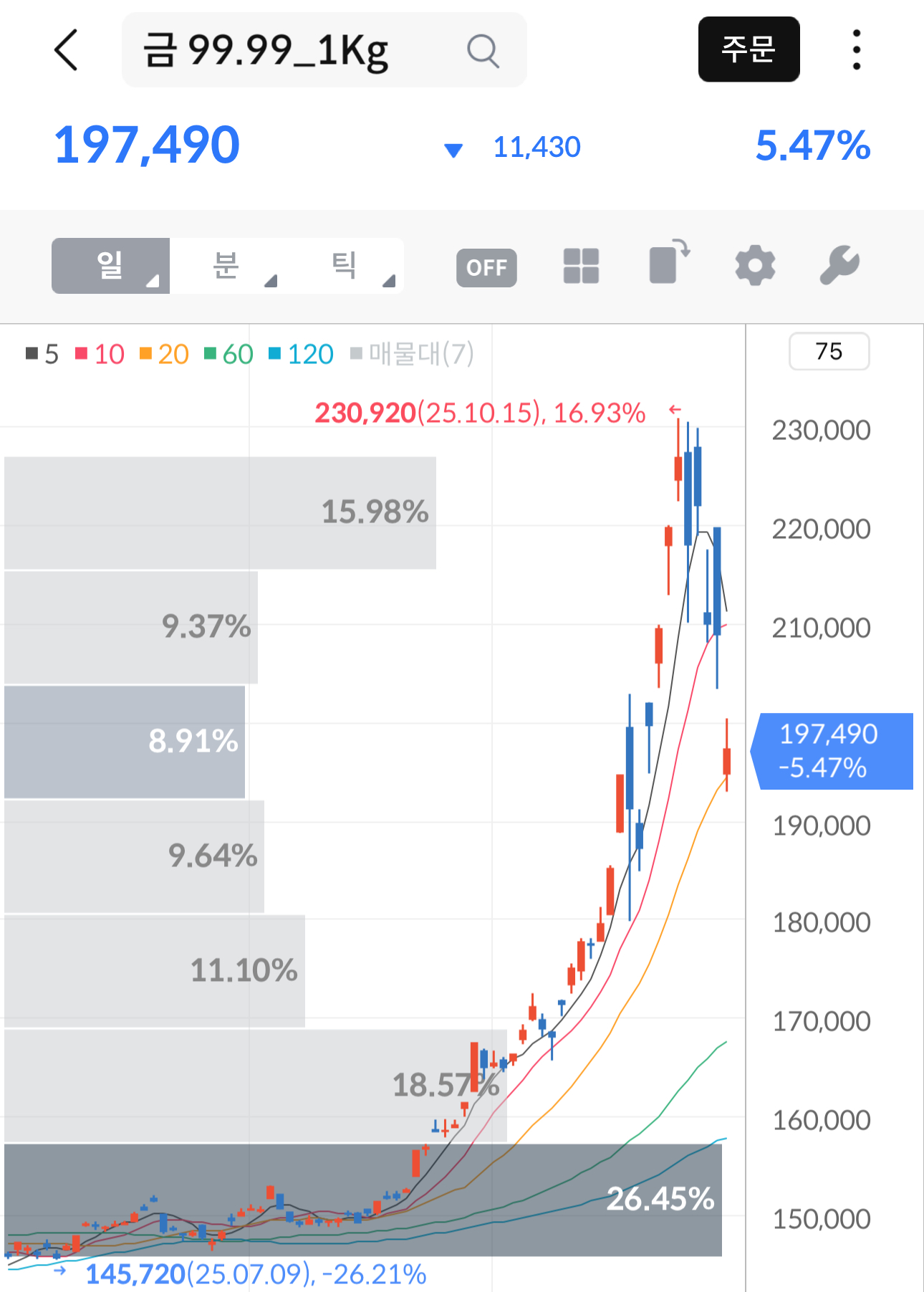The height and width of the screenshot is (1292, 924).
Task: Toggle the 매물대(7) volume profile legend
Action: coord(413,354)
